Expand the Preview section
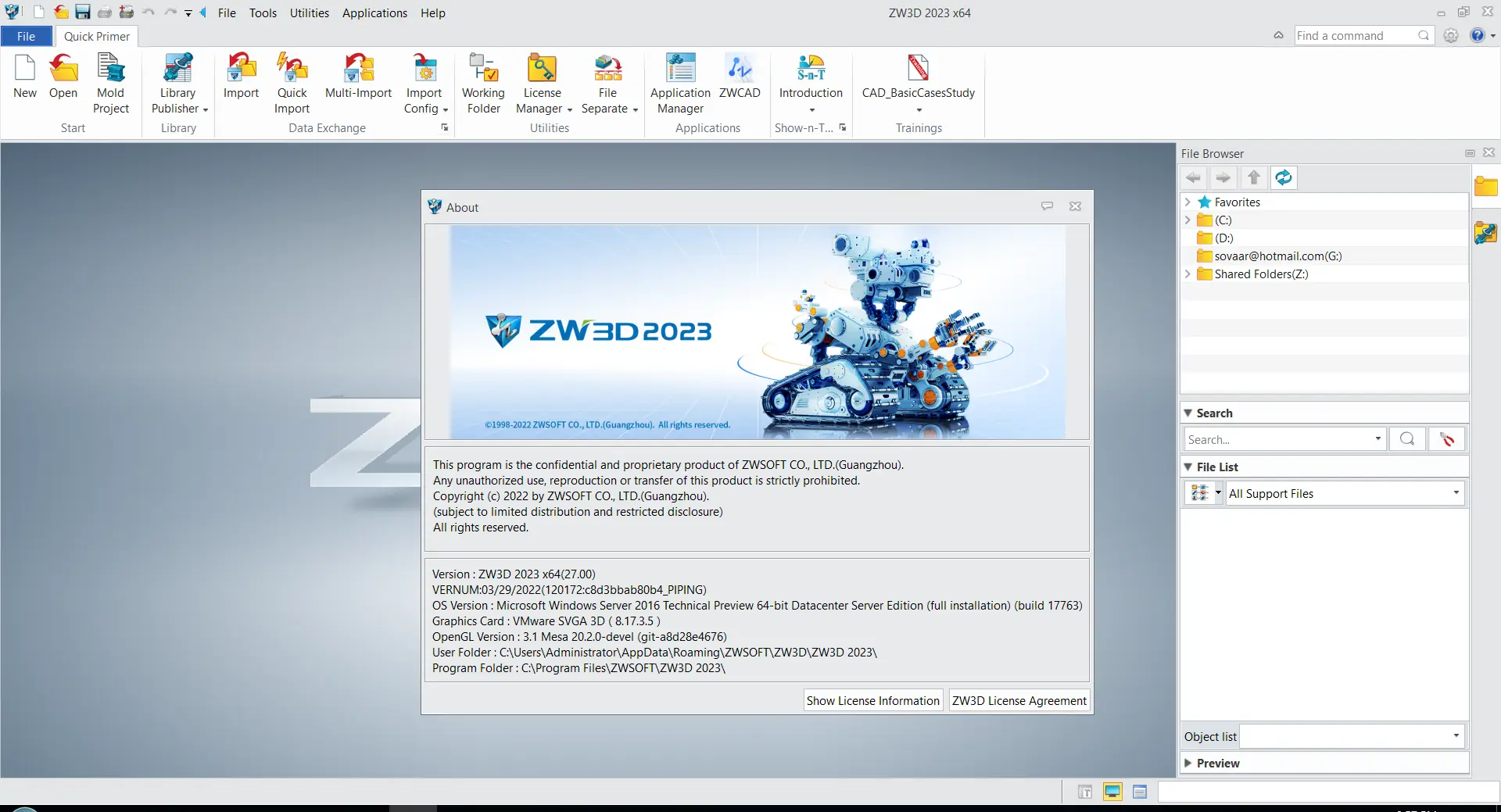 (1188, 763)
